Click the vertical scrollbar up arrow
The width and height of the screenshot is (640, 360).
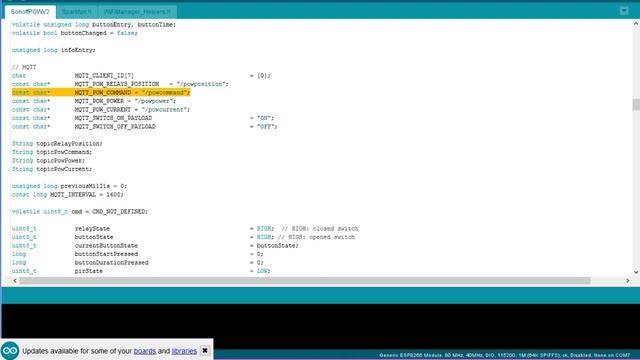636,24
